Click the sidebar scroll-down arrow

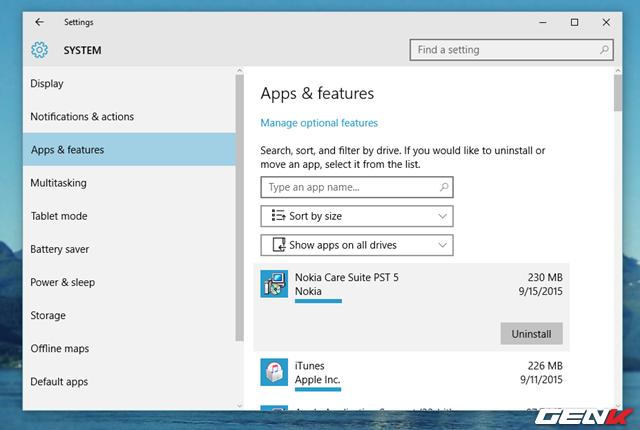[240, 406]
